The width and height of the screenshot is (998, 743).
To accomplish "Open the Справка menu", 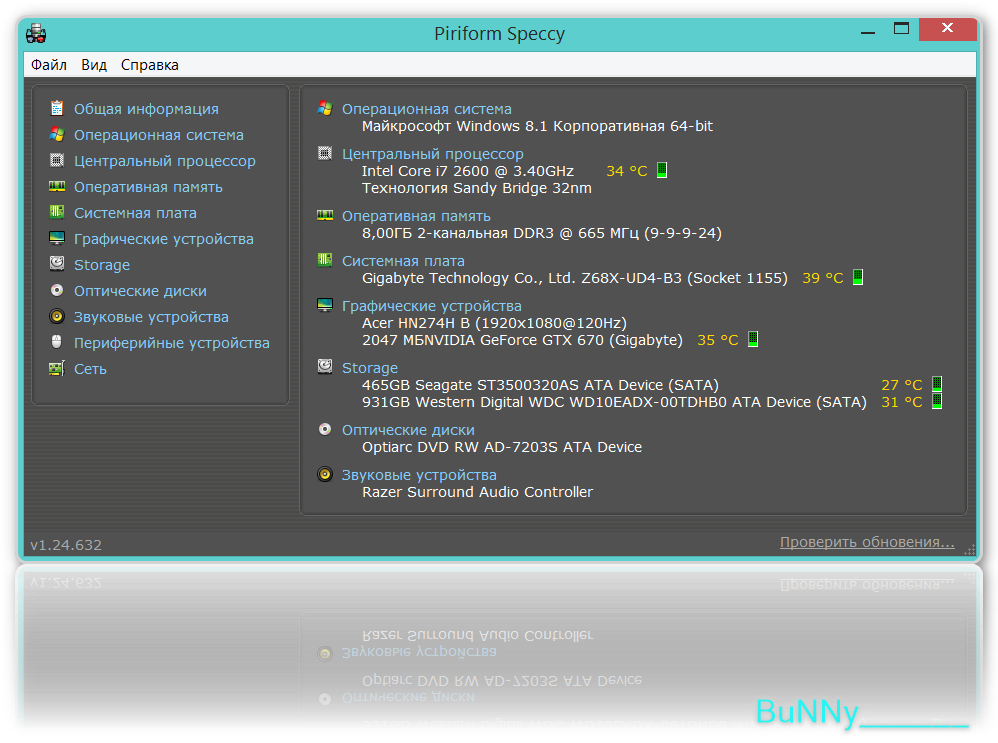I will pyautogui.click(x=150, y=65).
